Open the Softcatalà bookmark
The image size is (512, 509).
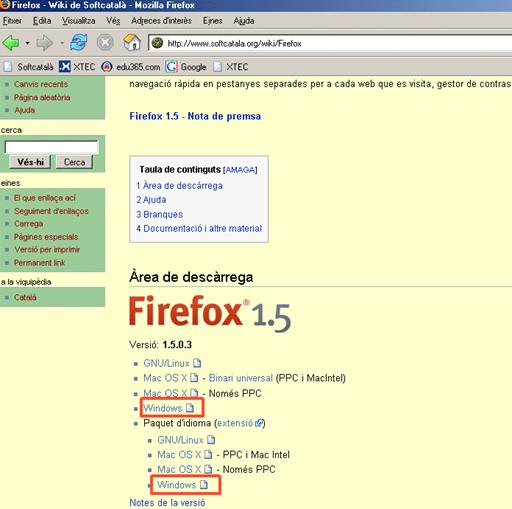[x=29, y=67]
